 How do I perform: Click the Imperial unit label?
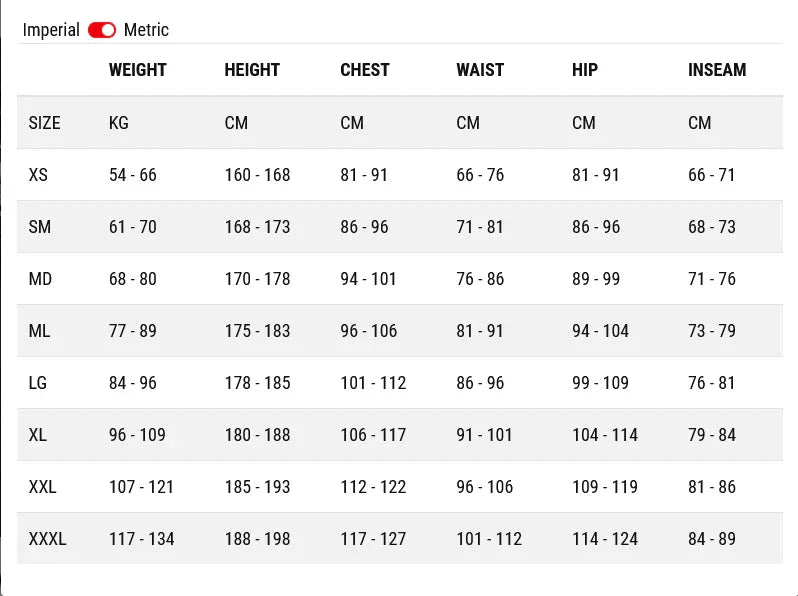coord(51,30)
